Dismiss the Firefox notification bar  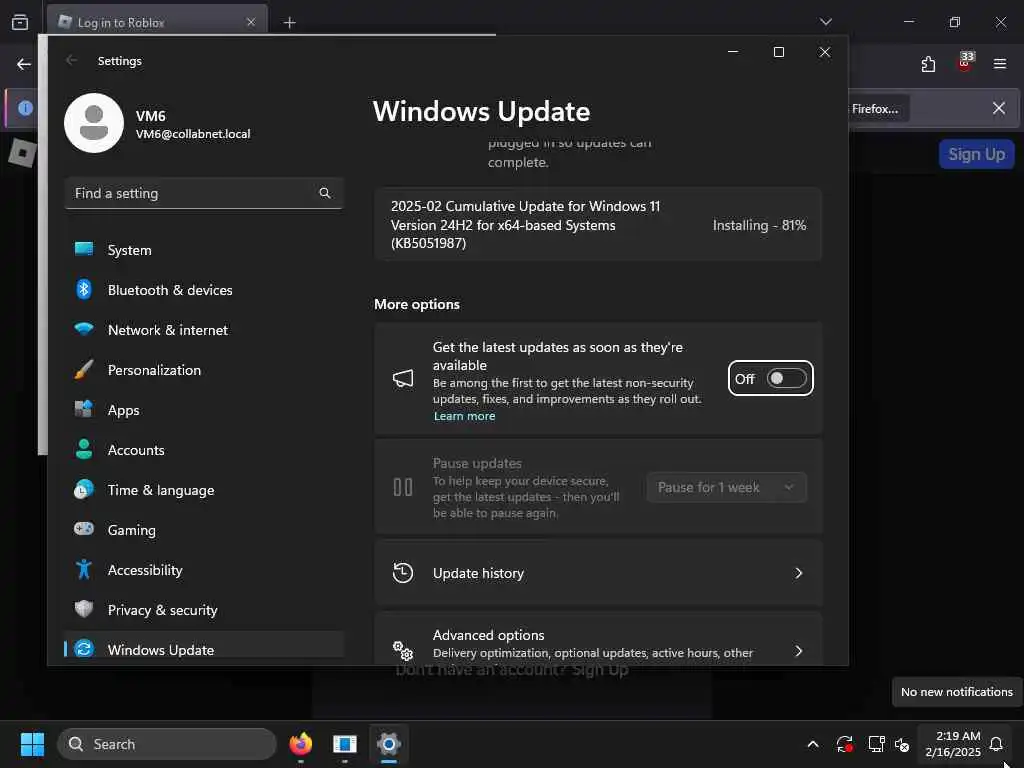tap(999, 108)
